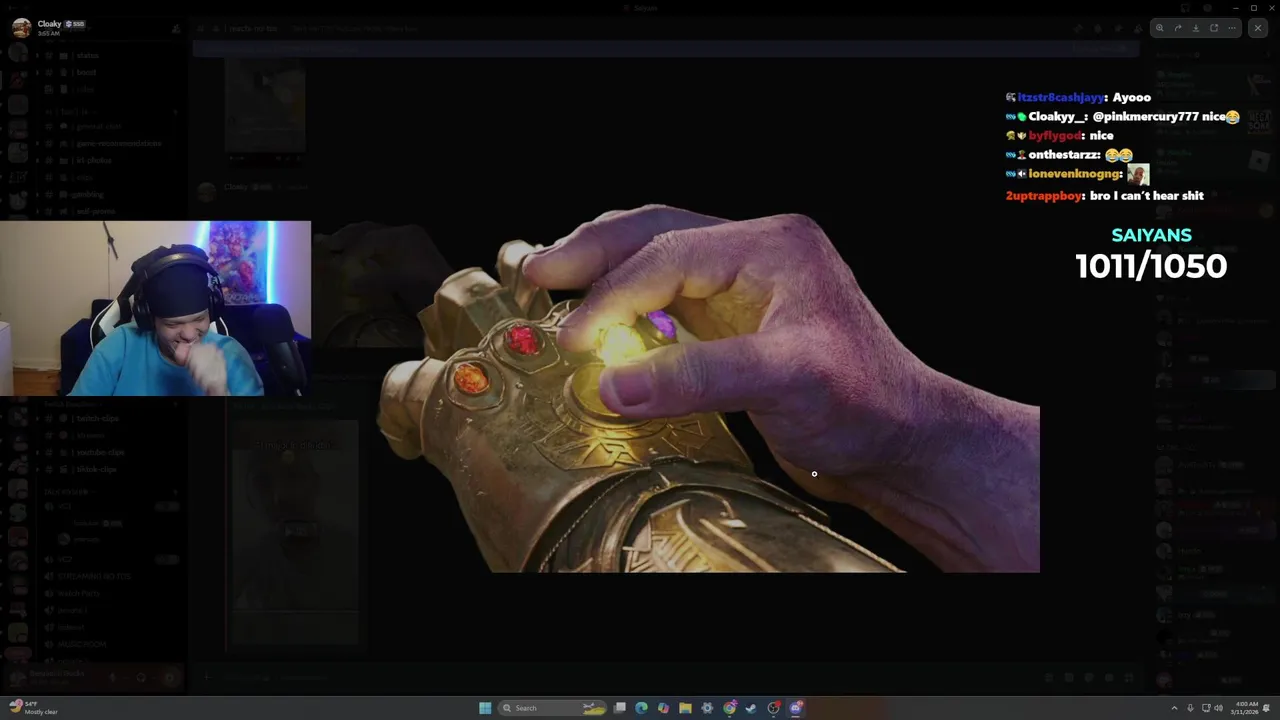This screenshot has width=1280, height=720.
Task: Open the notification bell in the tray
Action: 1266,708
